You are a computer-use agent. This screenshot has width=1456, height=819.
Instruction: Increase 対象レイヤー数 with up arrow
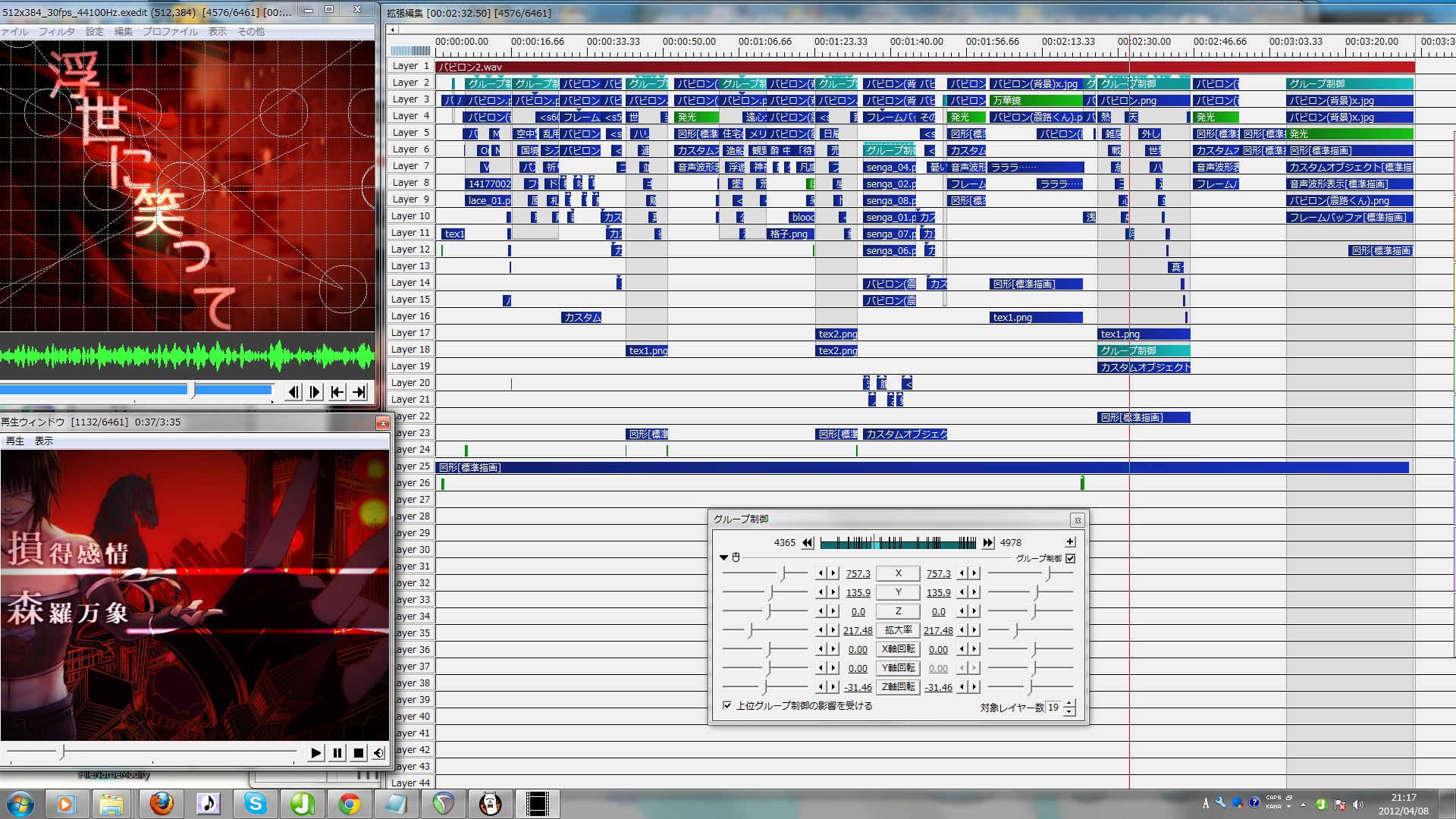coord(1069,704)
